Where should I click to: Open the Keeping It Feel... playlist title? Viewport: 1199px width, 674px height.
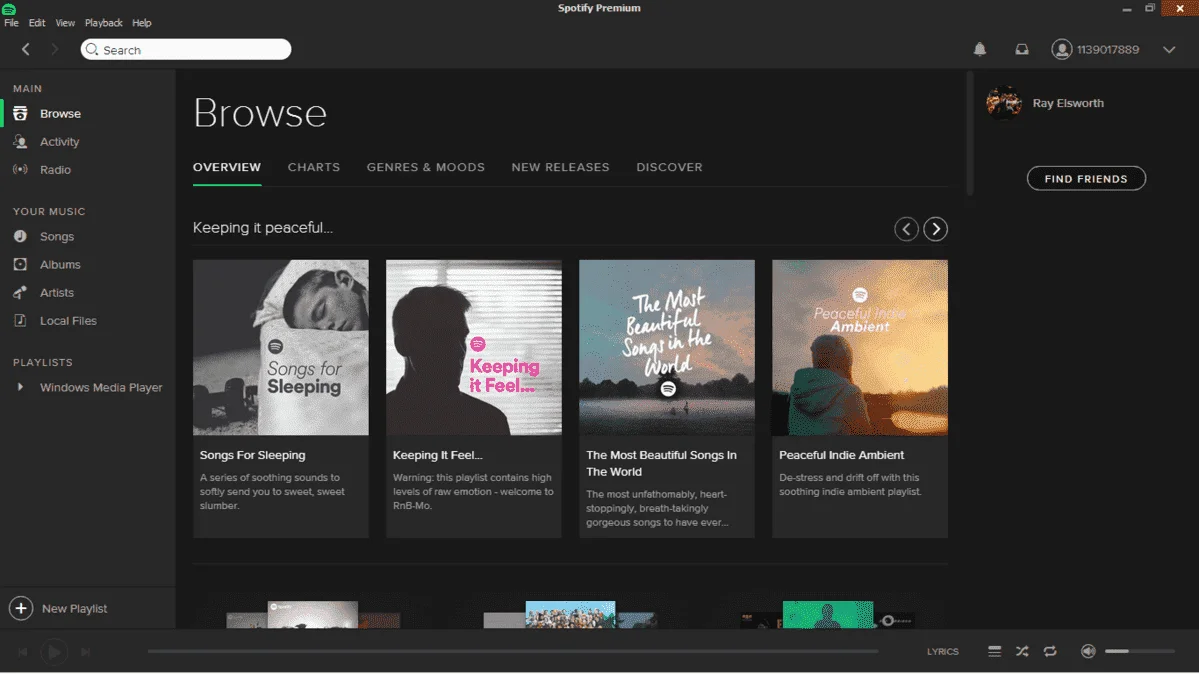pyautogui.click(x=437, y=454)
